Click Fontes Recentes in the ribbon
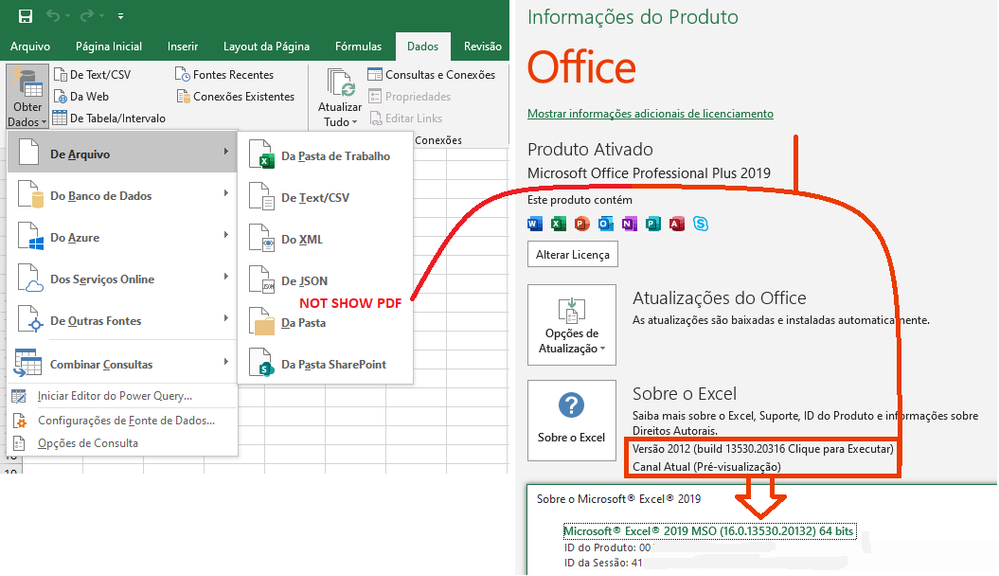999x576 pixels. 224,75
